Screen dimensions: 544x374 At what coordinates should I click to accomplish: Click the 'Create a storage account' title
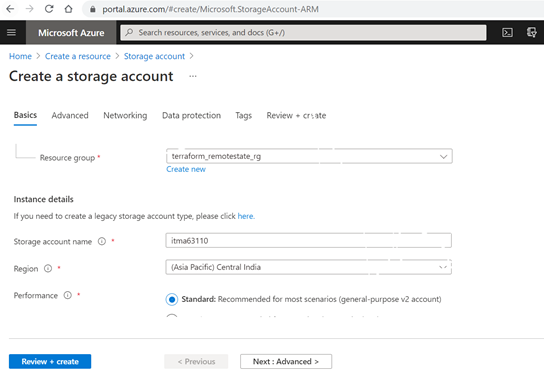(x=91, y=76)
